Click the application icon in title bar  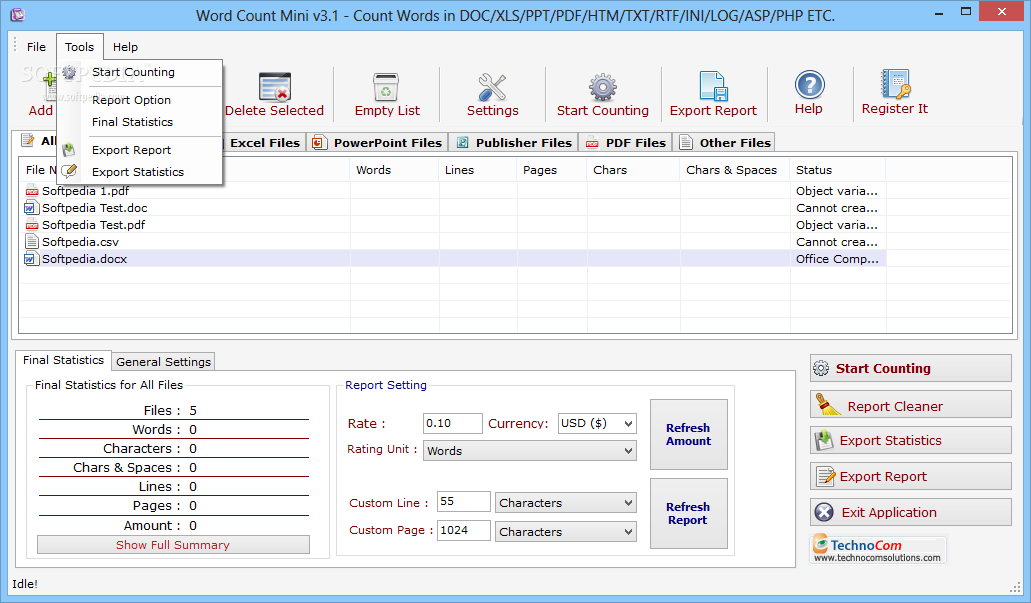pos(18,14)
